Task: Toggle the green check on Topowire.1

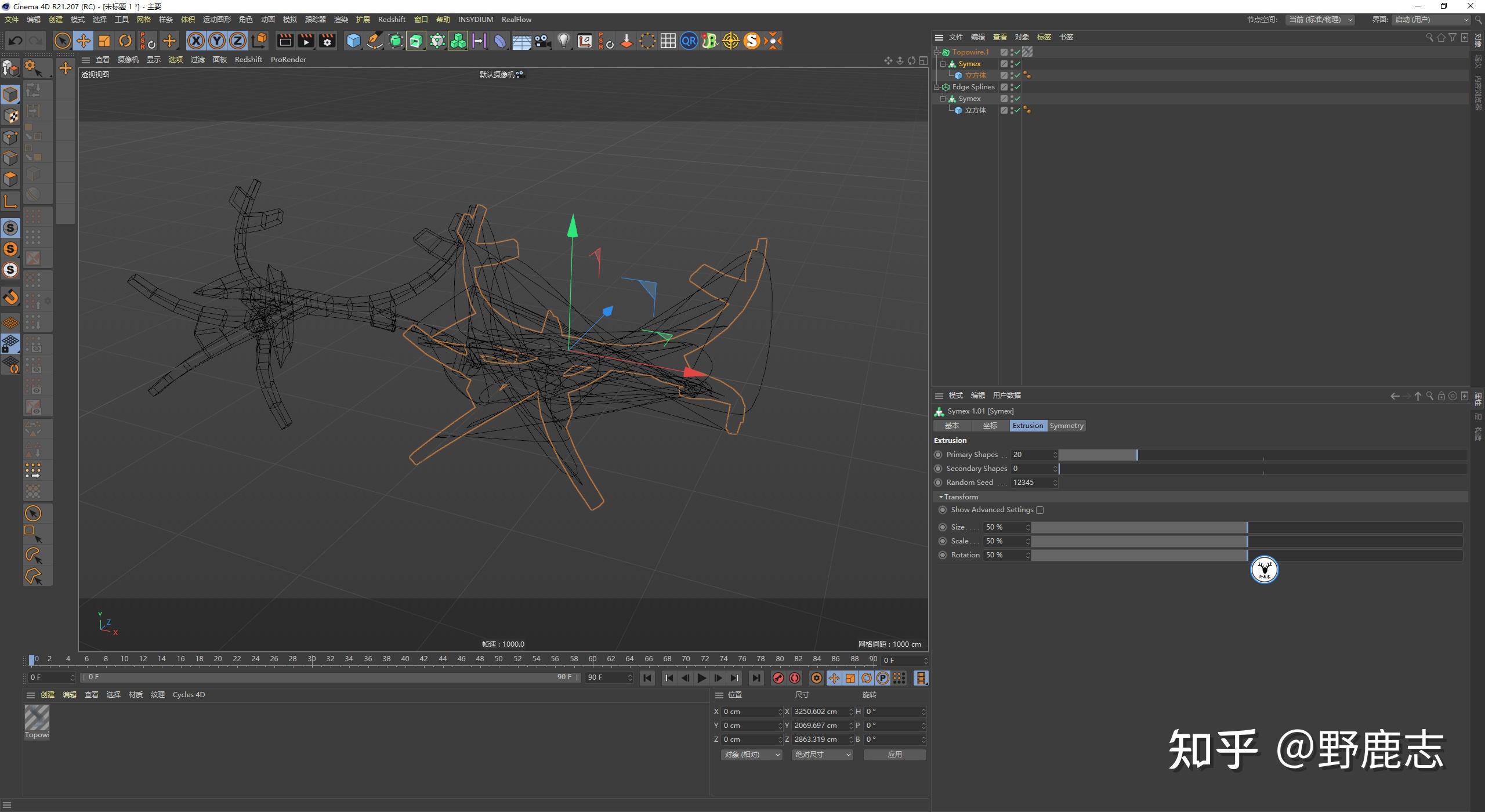Action: 1017,52
